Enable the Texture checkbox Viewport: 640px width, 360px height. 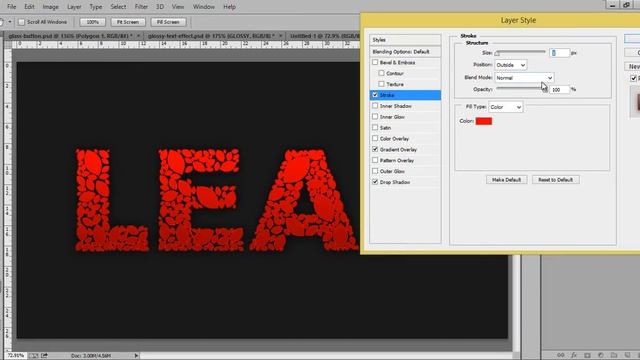click(x=381, y=84)
